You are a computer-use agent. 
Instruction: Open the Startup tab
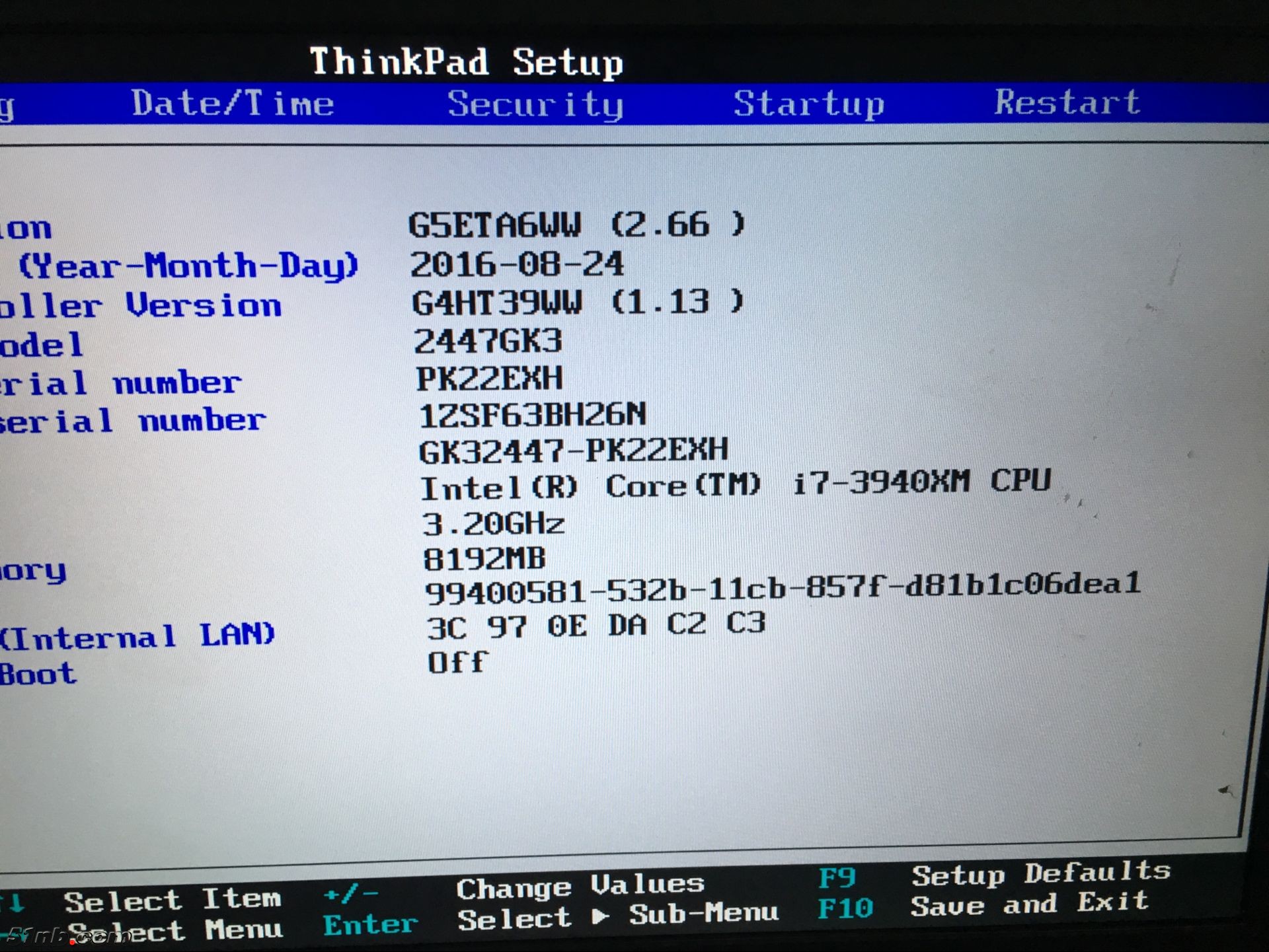point(808,104)
